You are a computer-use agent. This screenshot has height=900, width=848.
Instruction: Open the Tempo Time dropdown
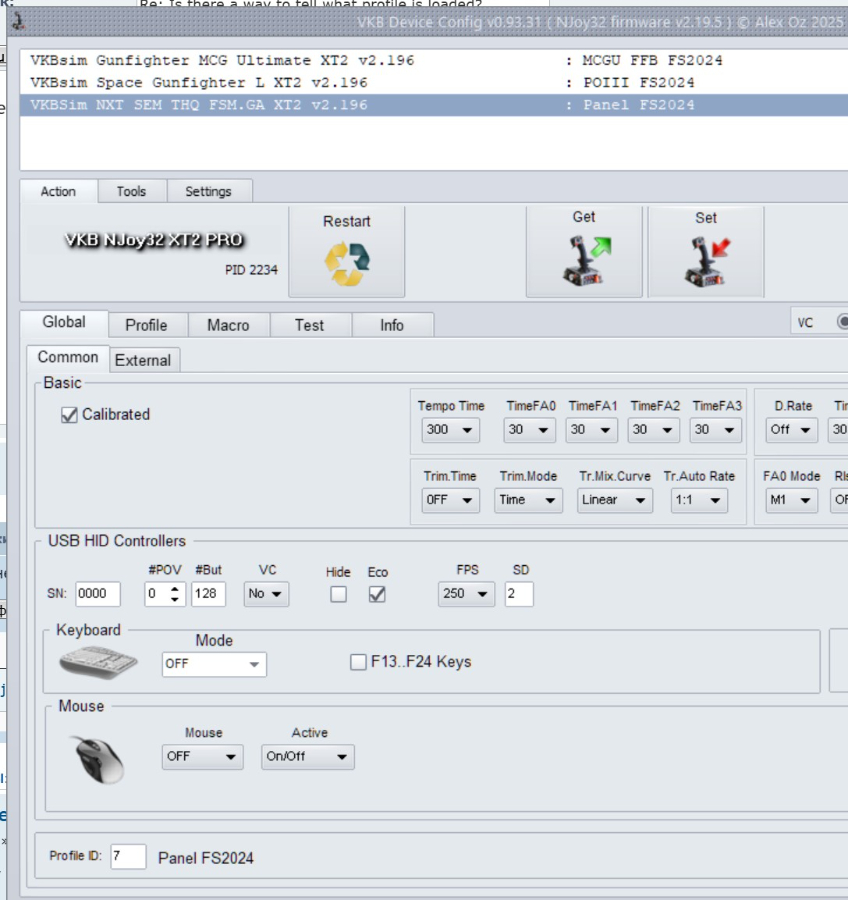[x=451, y=430]
